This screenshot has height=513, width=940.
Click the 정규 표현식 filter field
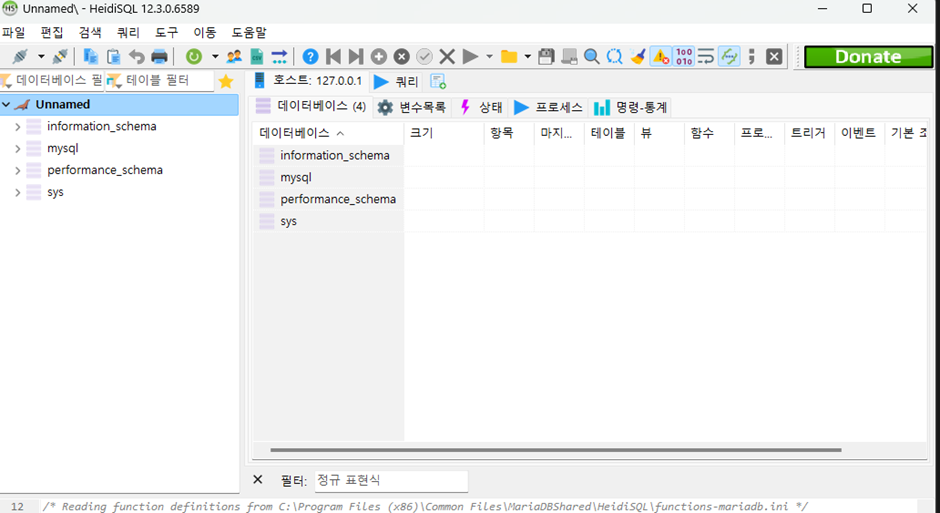(390, 481)
